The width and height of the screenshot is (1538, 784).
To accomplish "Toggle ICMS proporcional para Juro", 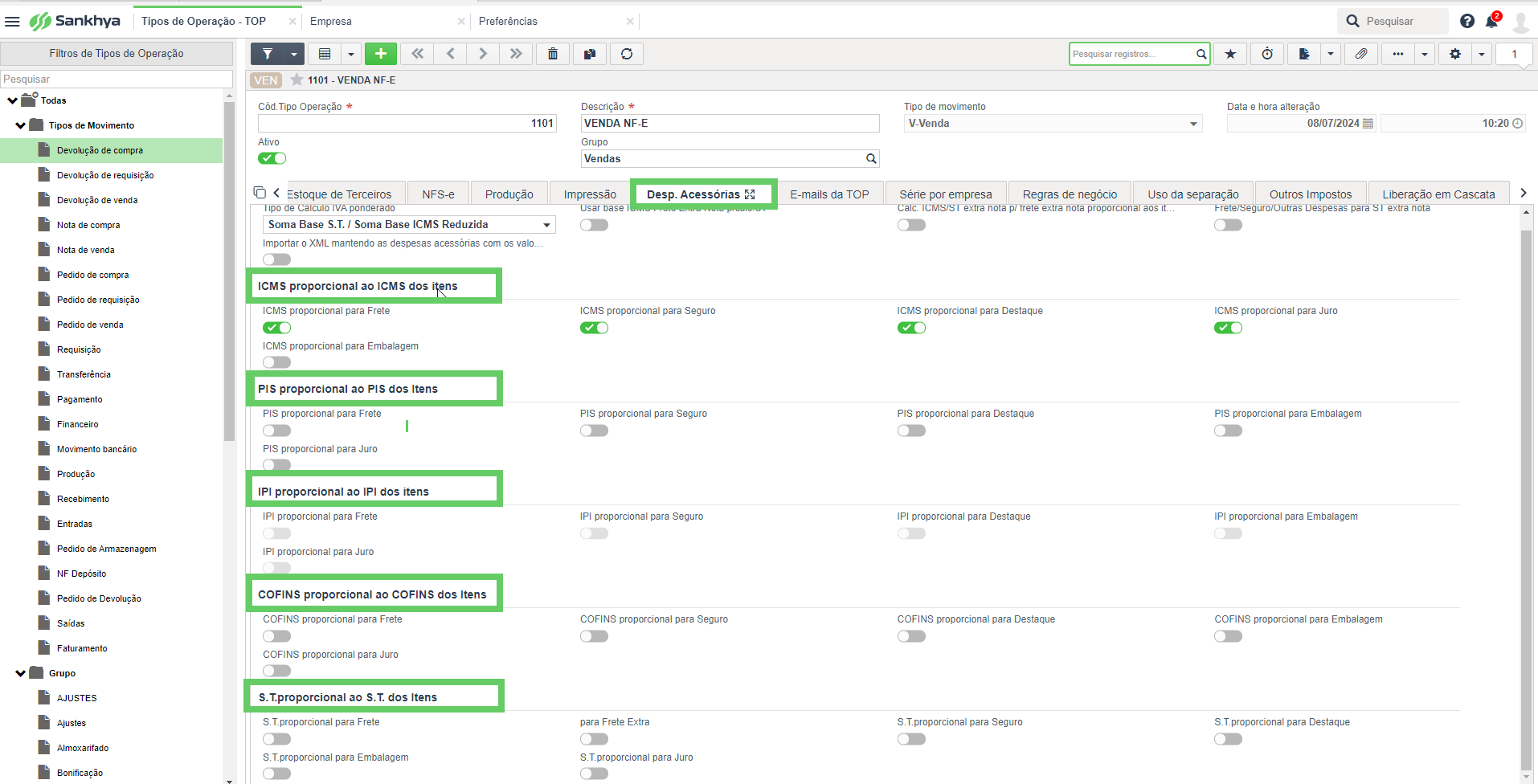I will coord(1229,328).
